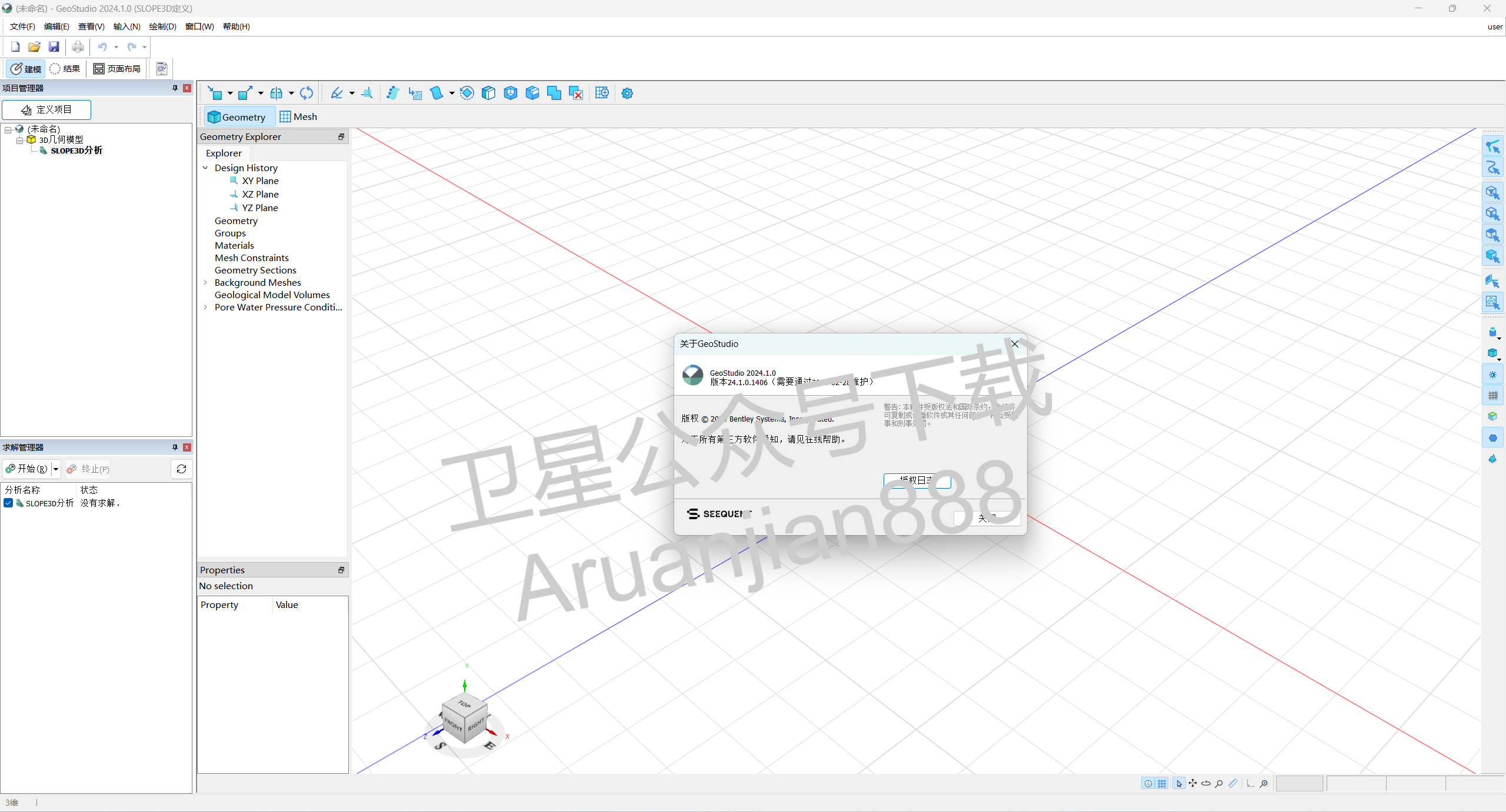
Task: Click the 开始 solve button
Action: click(26, 469)
